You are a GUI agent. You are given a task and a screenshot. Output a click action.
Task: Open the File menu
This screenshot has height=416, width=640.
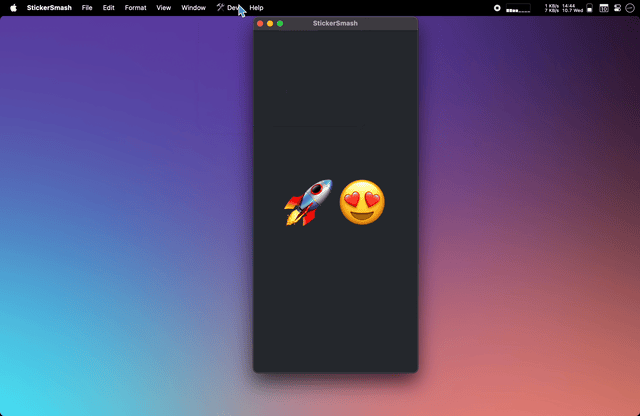[x=87, y=7]
